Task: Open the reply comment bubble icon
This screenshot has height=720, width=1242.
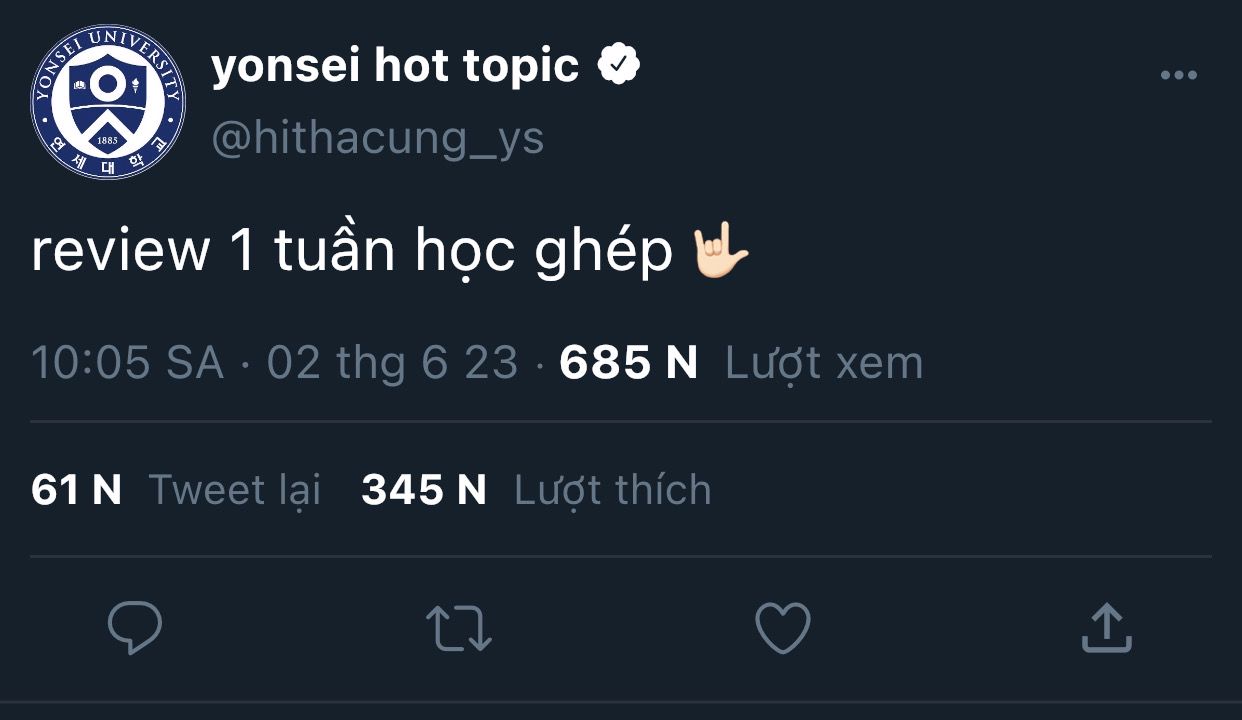Action: click(x=135, y=628)
